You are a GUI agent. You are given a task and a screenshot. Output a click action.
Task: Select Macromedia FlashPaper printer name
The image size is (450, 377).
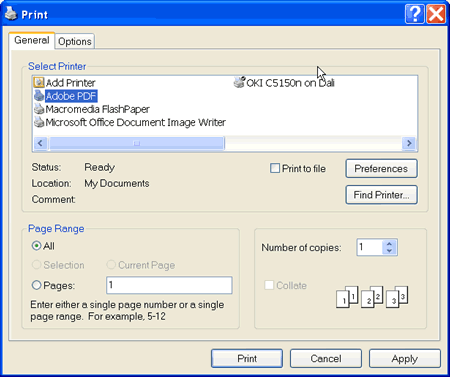pyautogui.click(x=97, y=109)
